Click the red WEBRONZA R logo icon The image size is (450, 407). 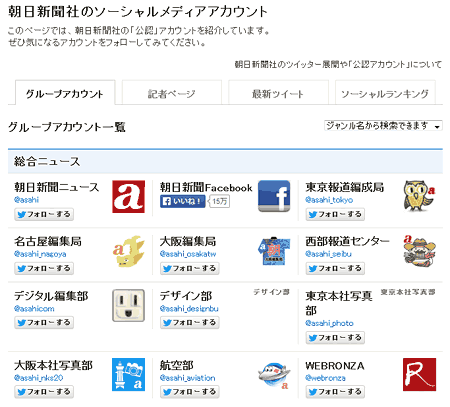click(419, 374)
